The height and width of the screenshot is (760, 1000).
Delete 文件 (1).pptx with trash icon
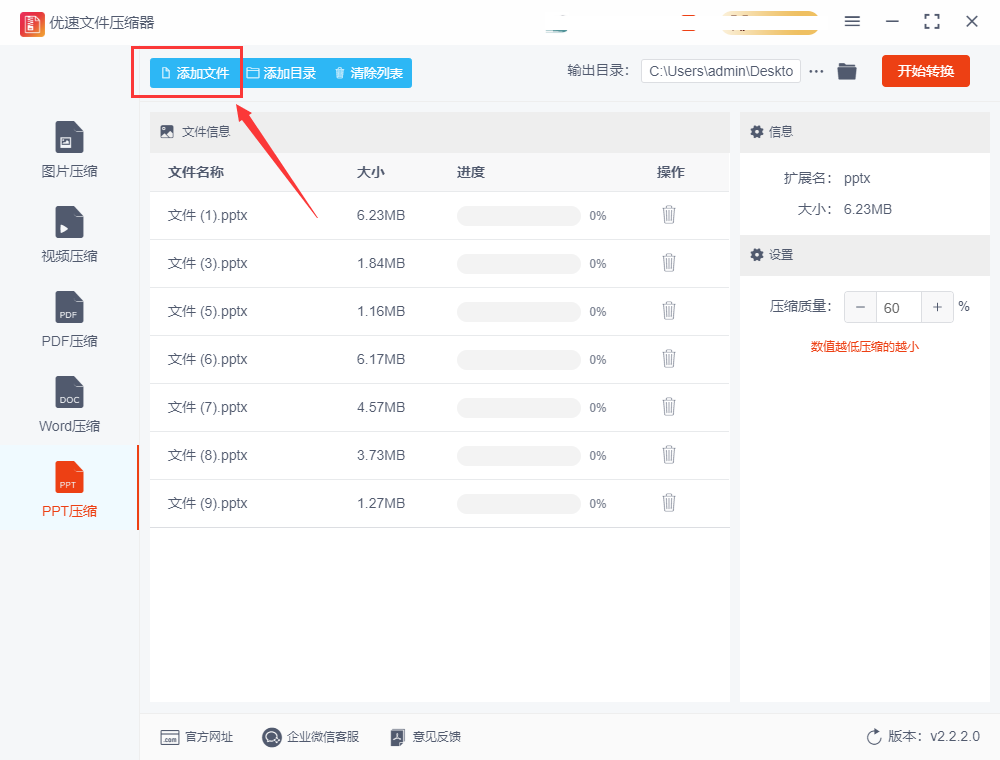(x=668, y=215)
